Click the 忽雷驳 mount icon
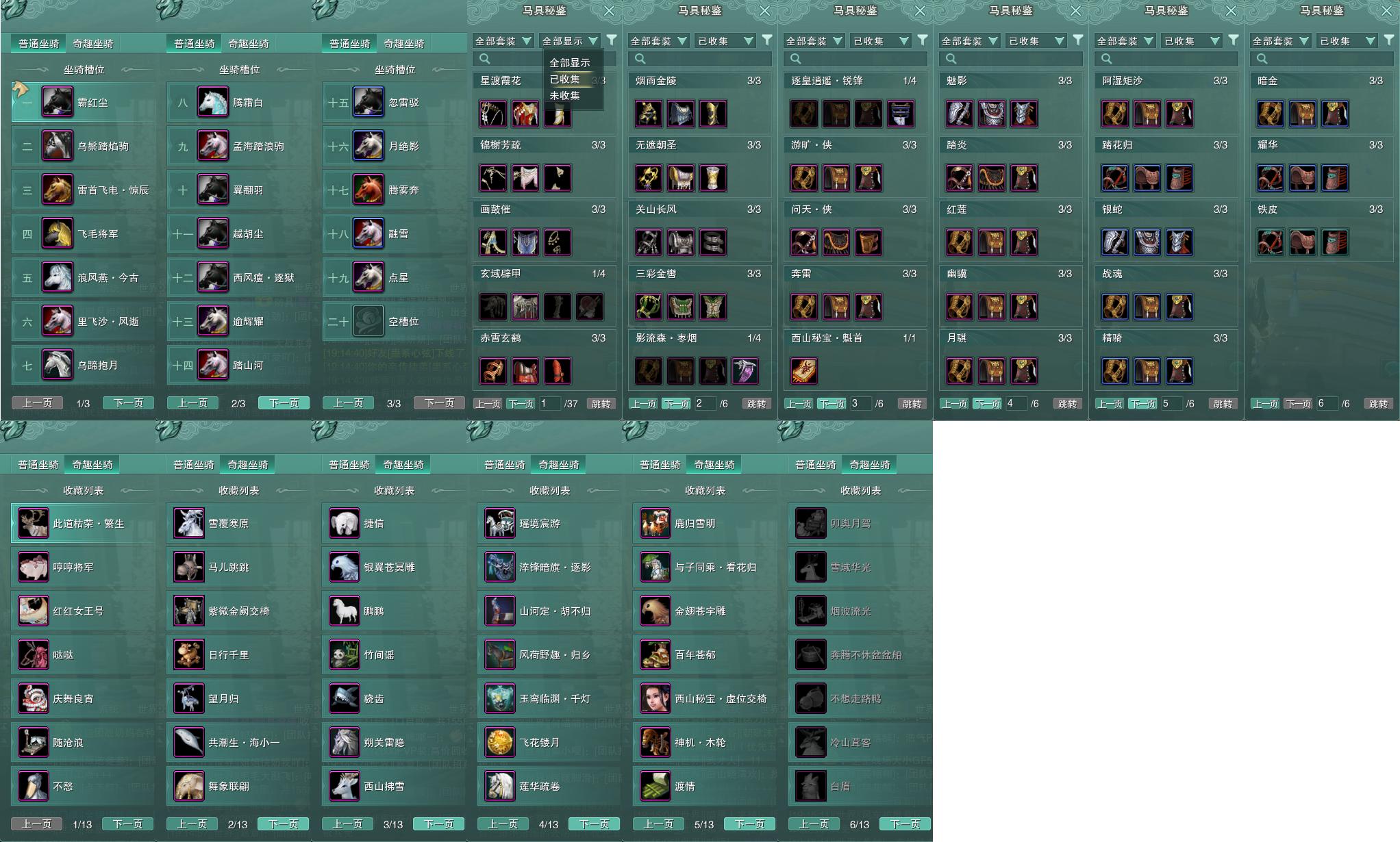Screen dimensions: 1400x842 point(368,102)
